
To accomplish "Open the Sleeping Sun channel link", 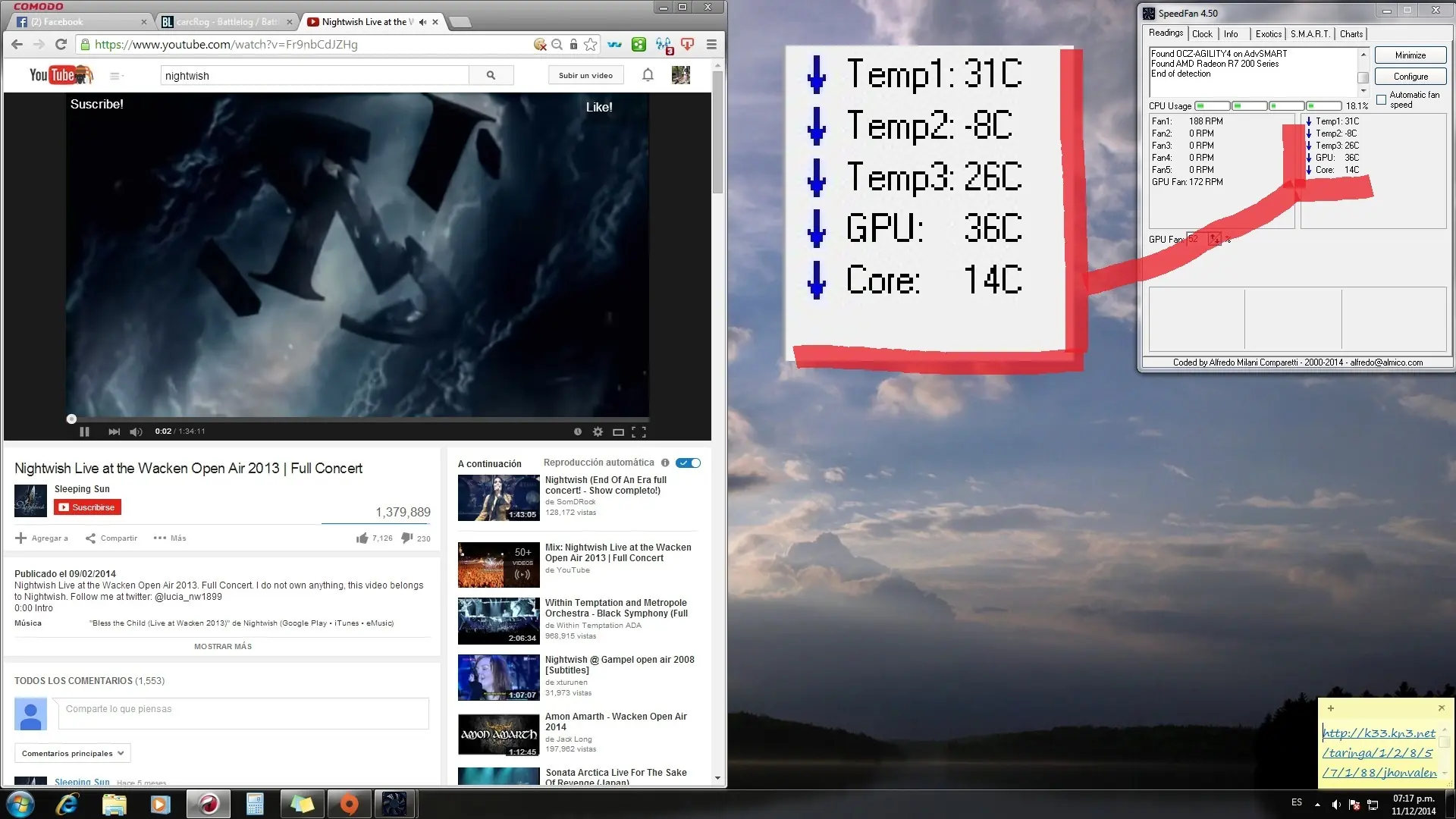I will coord(82,489).
